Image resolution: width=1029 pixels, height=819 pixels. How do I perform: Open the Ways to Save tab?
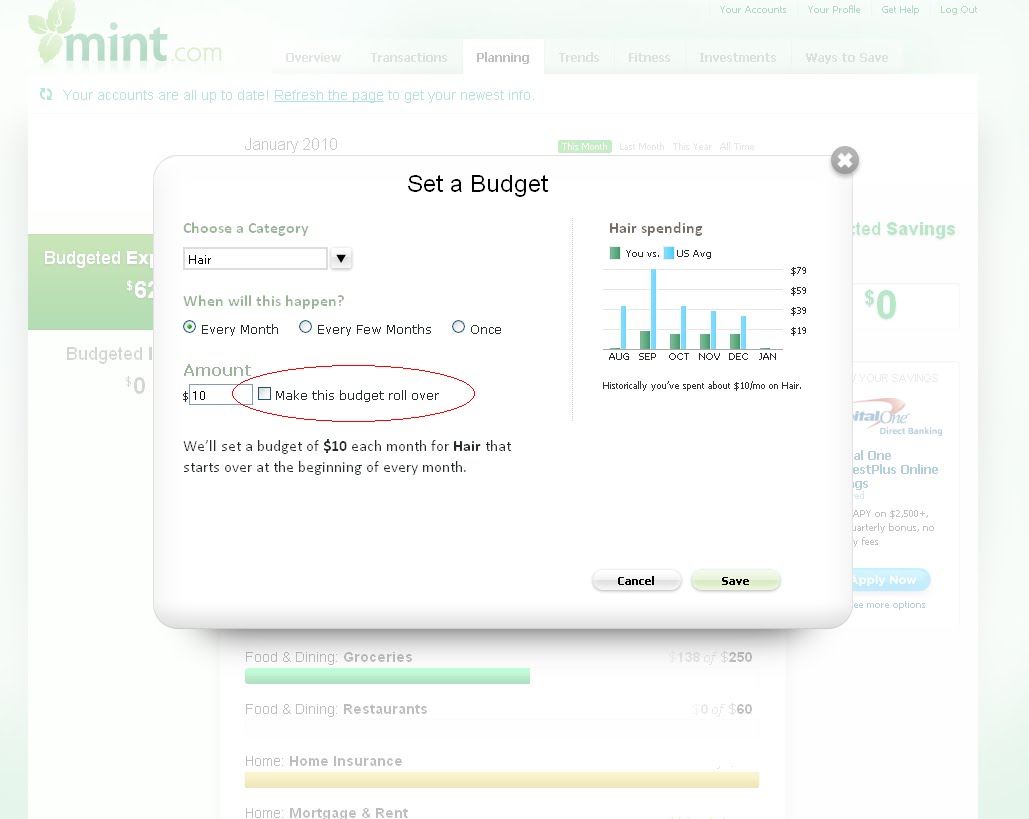click(x=847, y=58)
